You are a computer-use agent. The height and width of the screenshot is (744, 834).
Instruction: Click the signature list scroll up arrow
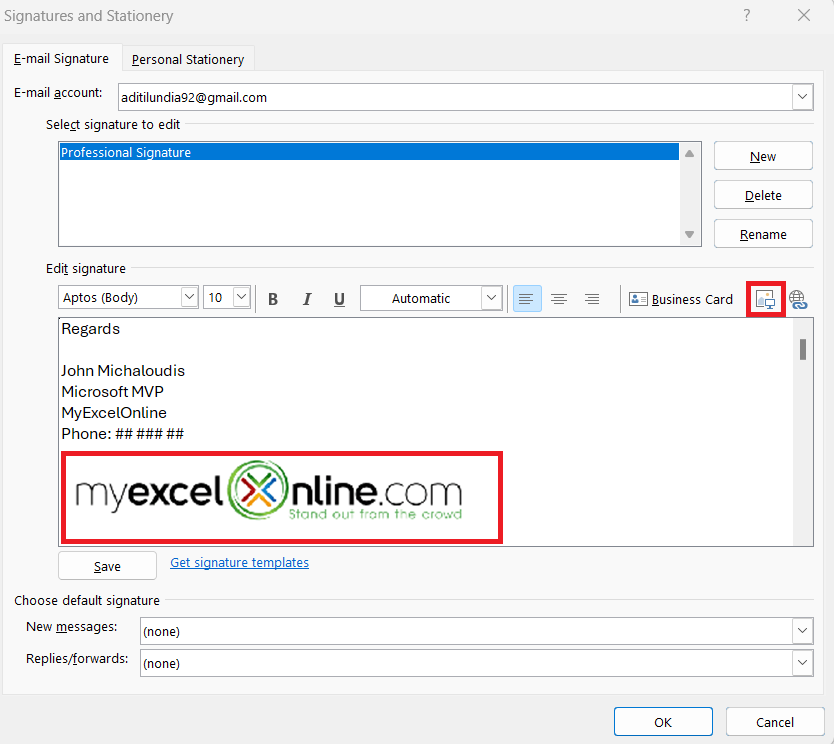689,154
